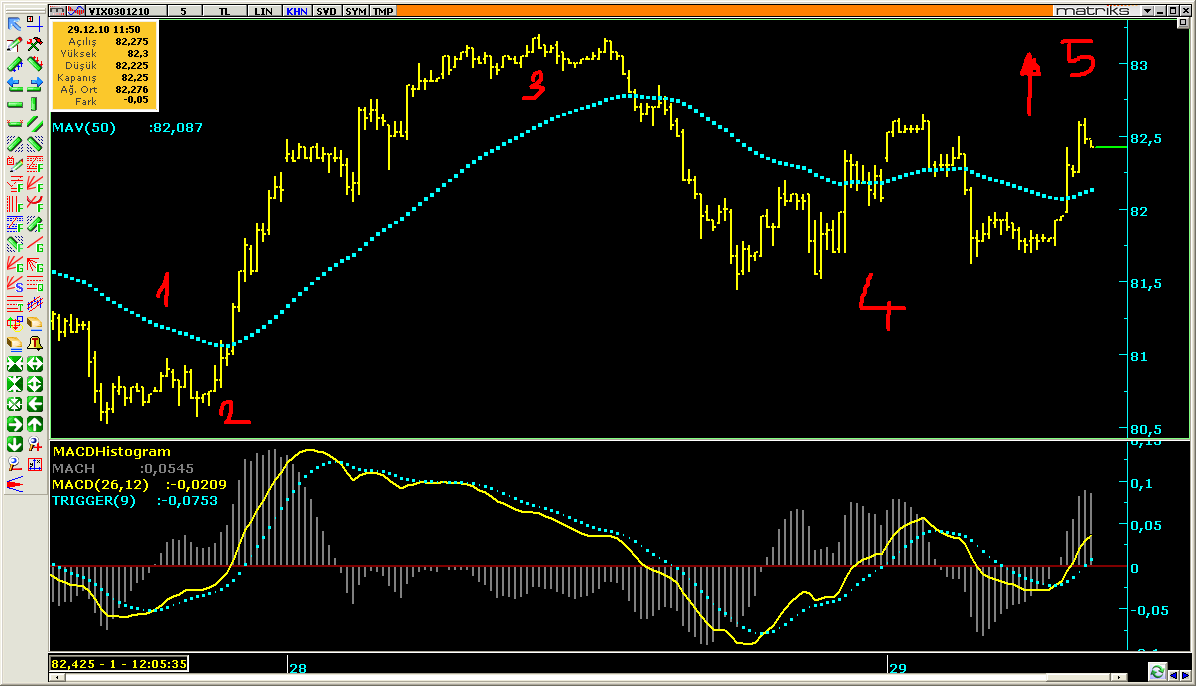The image size is (1196, 686).
Task: Toggle the KHN button in top bar
Action: point(297,11)
